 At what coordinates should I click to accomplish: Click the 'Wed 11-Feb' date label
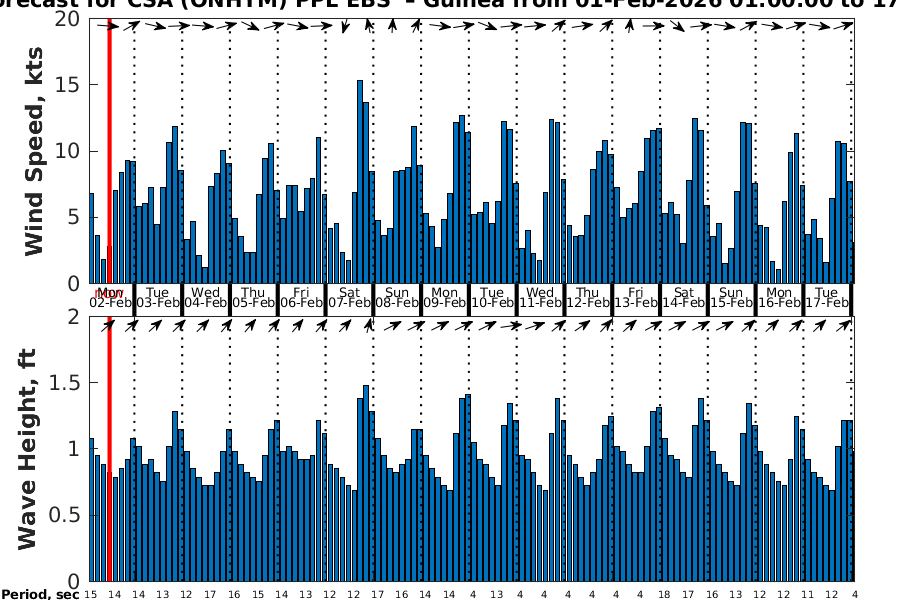(541, 298)
